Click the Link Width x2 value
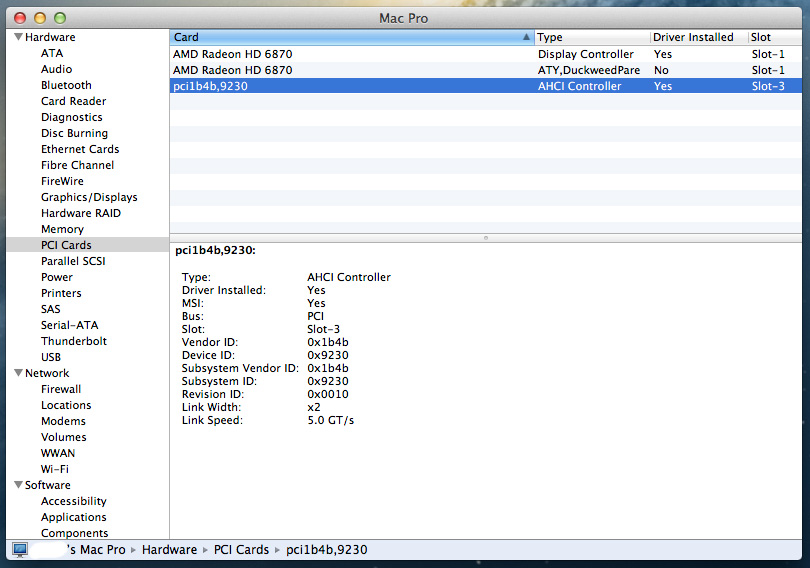Viewport: 810px width, 568px height. click(x=314, y=407)
